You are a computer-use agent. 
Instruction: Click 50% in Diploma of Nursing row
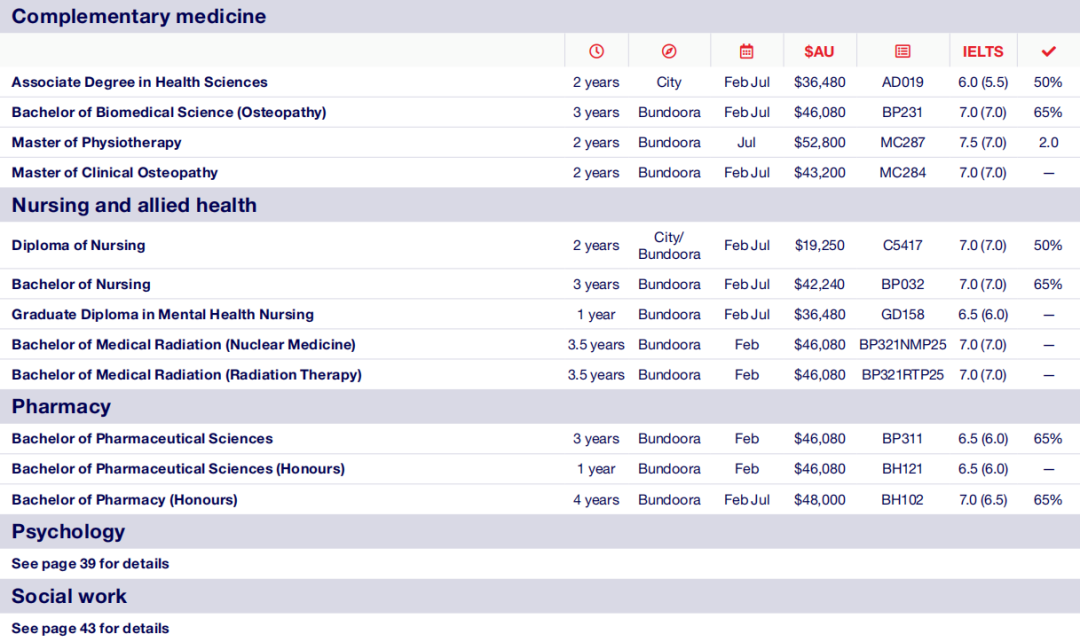(x=1048, y=245)
